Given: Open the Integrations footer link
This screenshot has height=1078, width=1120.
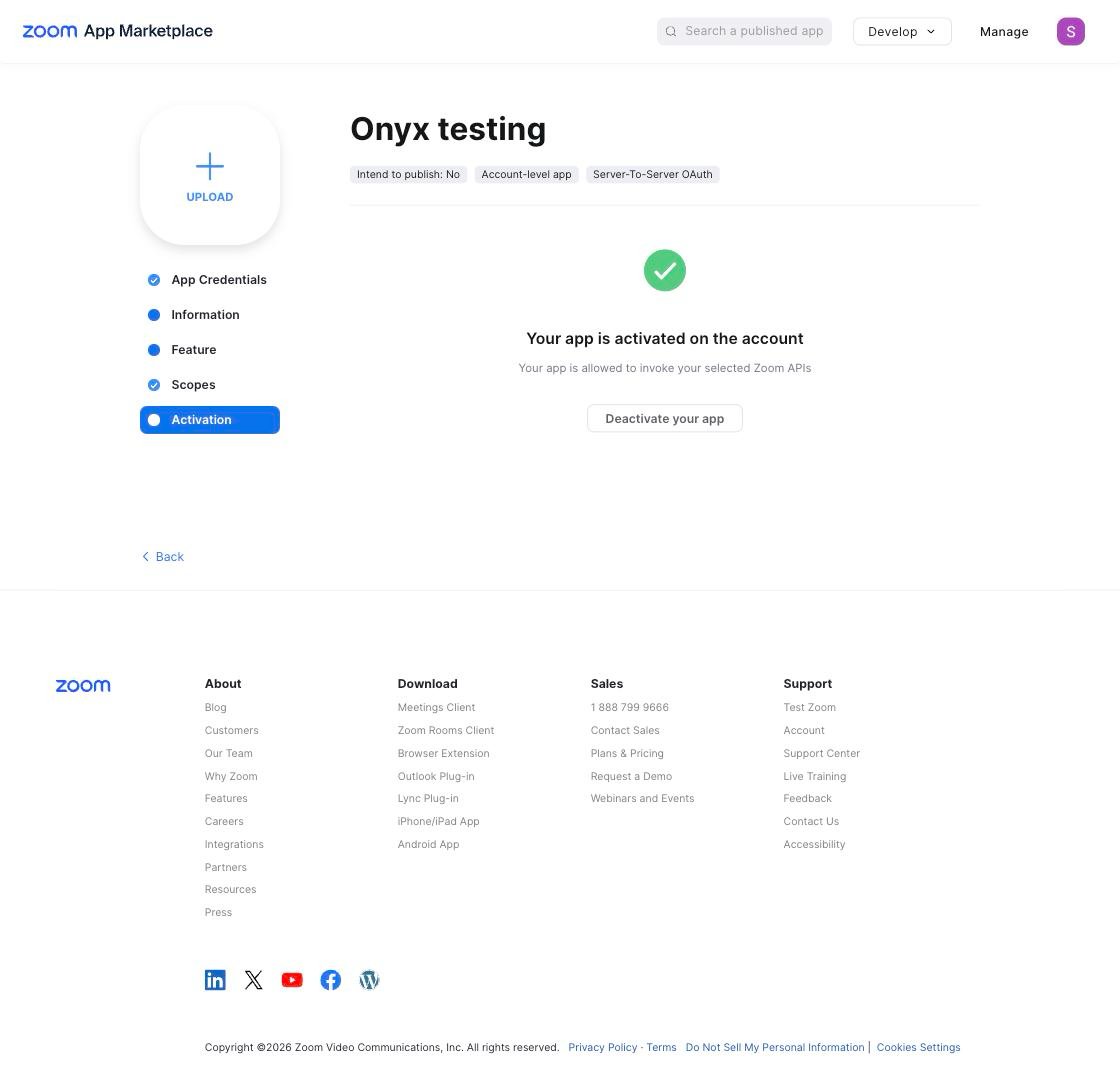Looking at the screenshot, I should [x=234, y=844].
